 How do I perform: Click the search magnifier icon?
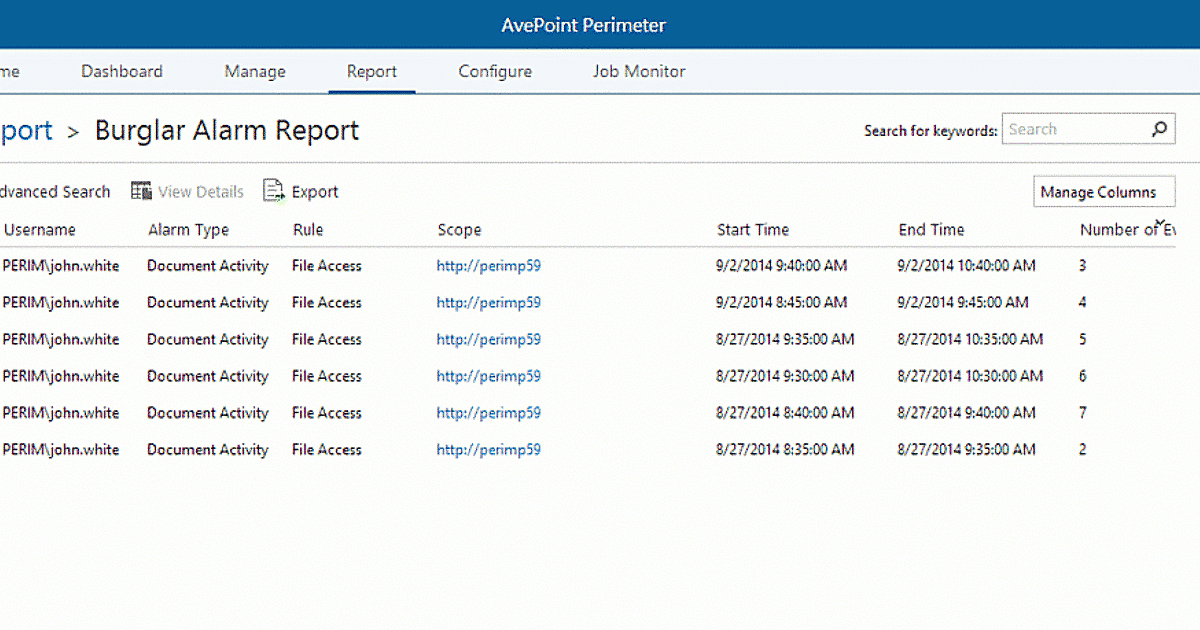pyautogui.click(x=1159, y=129)
